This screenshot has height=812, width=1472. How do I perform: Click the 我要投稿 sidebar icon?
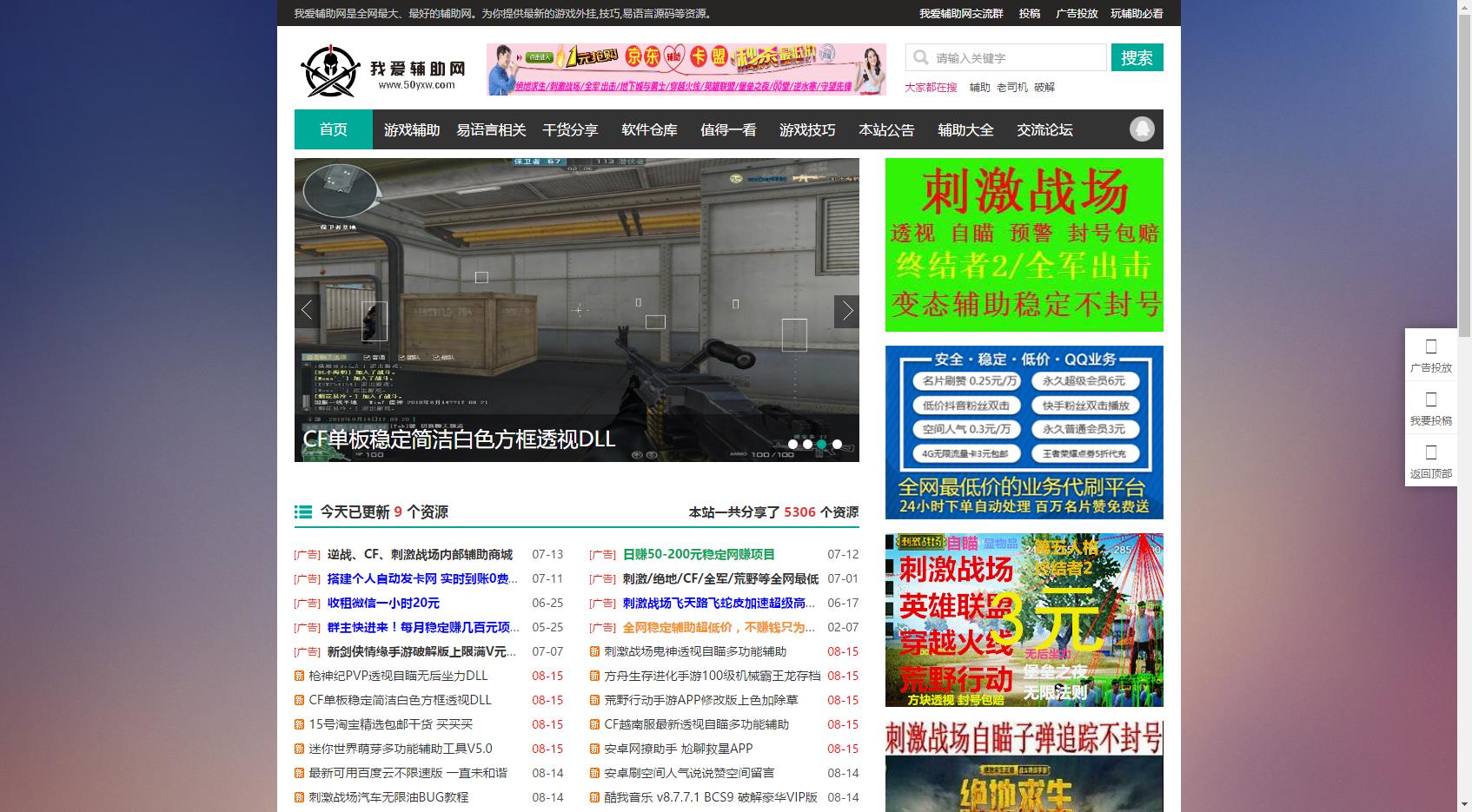(1431, 399)
